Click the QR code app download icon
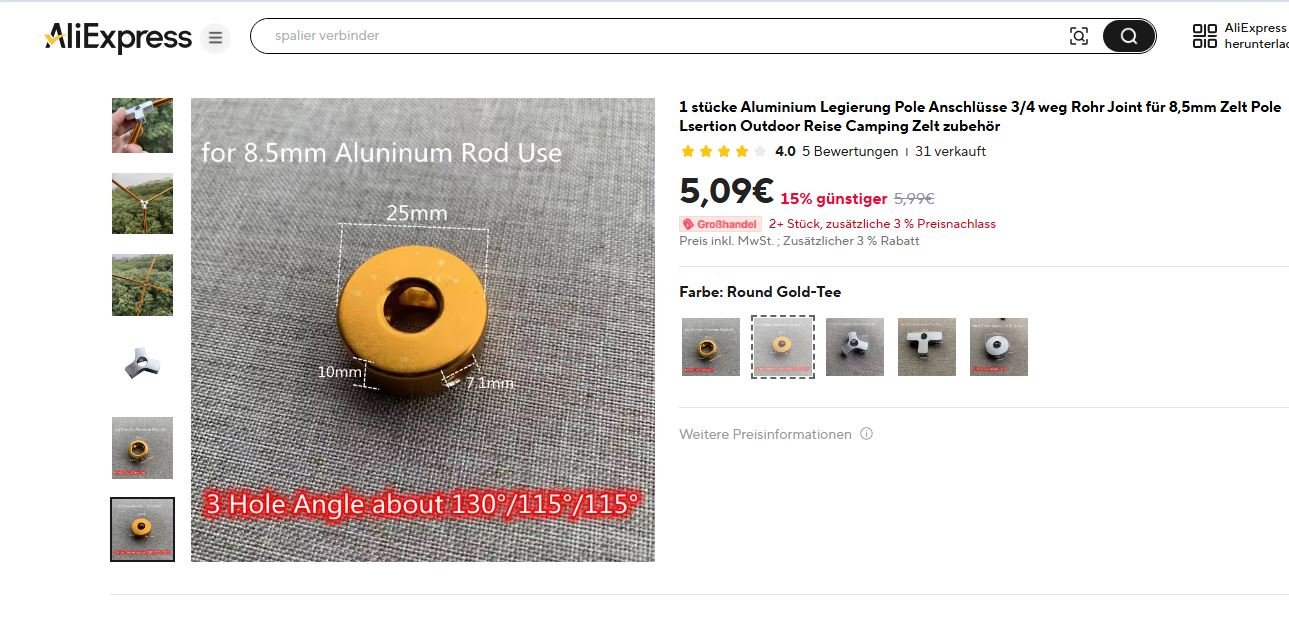Image resolution: width=1289 pixels, height=632 pixels. (1205, 37)
